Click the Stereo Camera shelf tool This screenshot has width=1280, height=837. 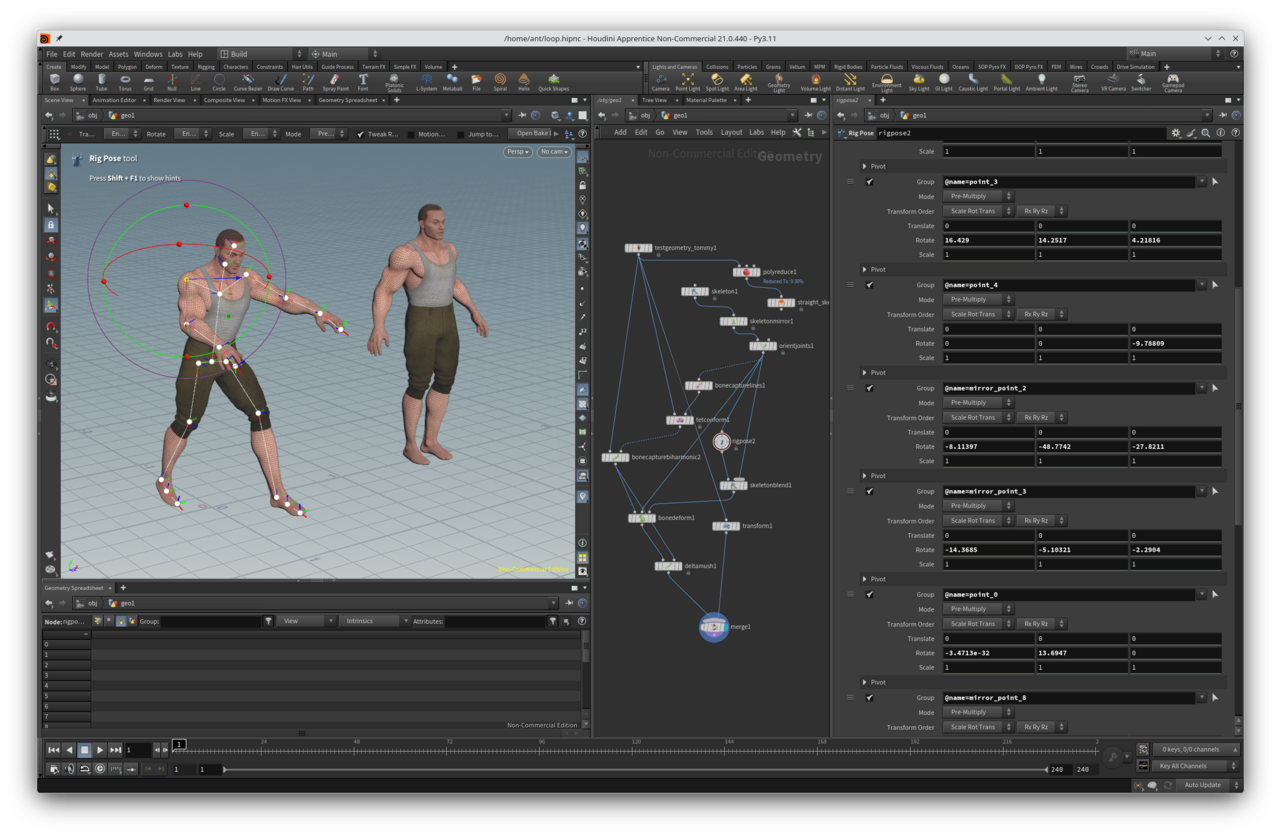click(1080, 82)
